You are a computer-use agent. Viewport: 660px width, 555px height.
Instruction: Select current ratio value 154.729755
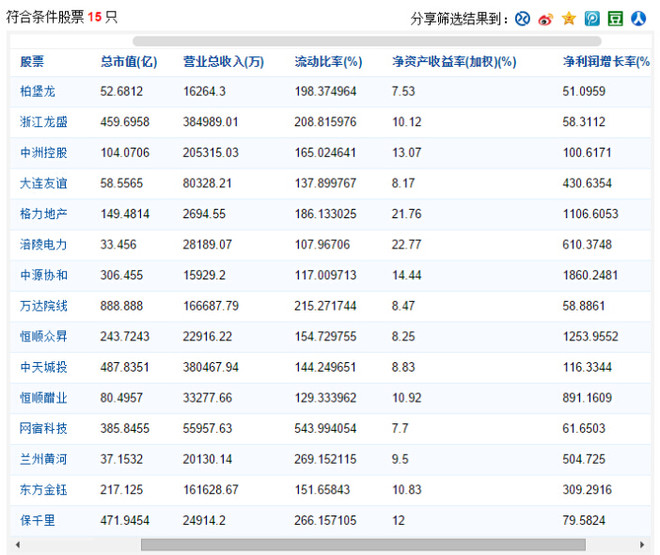(325, 337)
